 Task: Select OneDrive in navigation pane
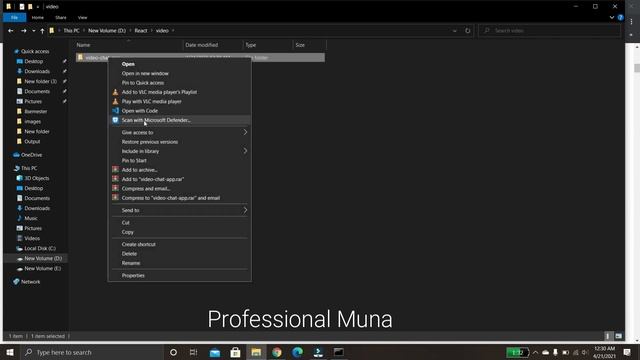[31, 155]
